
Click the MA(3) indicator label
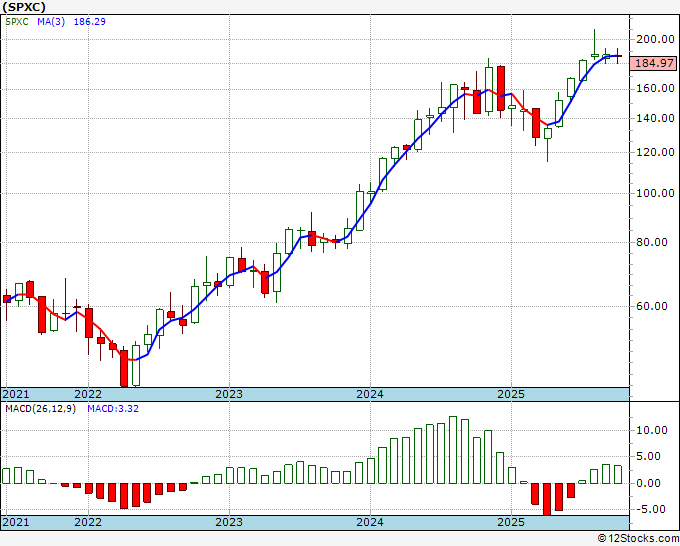coord(51,22)
